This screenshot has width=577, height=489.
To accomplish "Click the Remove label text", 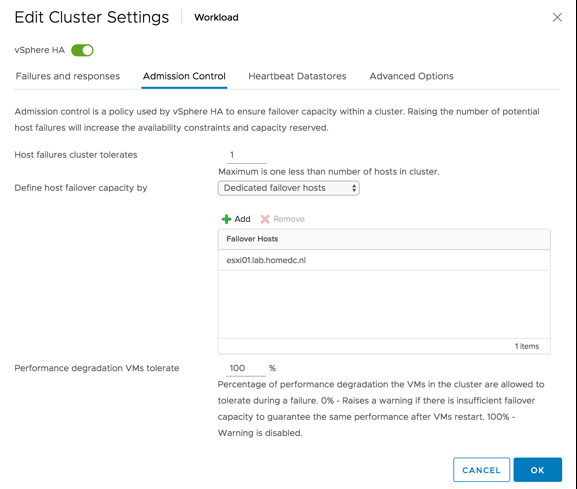I will [289, 219].
